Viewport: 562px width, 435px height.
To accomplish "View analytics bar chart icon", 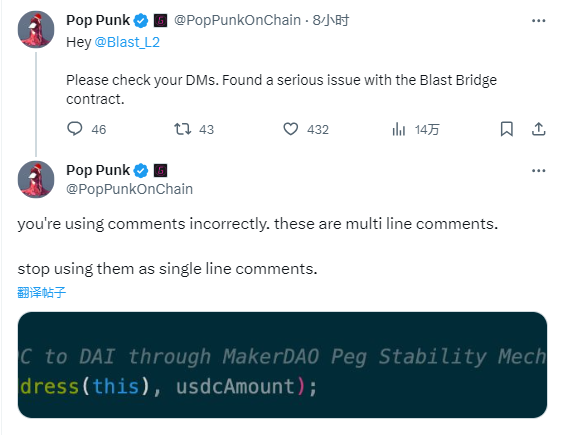I will pos(399,129).
